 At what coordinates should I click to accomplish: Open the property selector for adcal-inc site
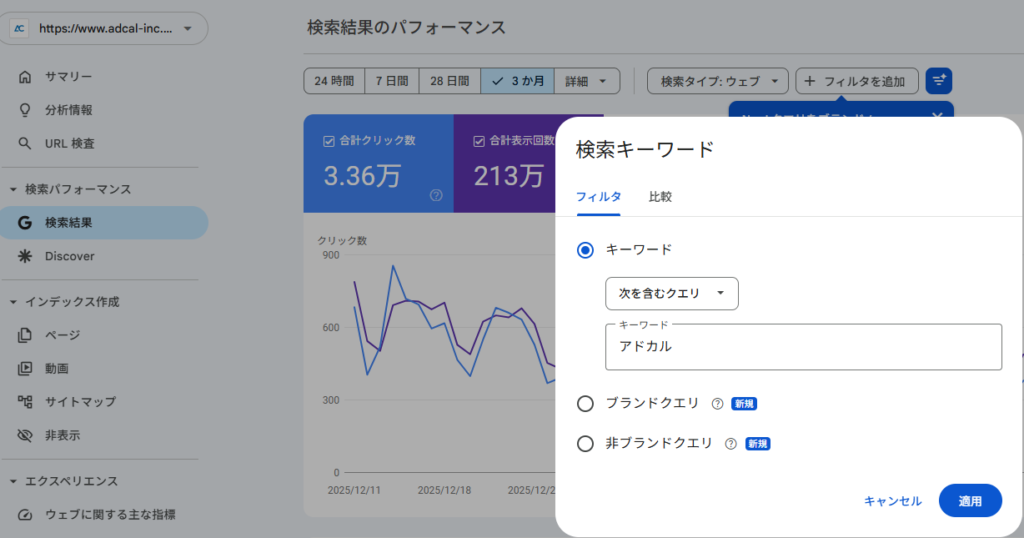[x=103, y=29]
